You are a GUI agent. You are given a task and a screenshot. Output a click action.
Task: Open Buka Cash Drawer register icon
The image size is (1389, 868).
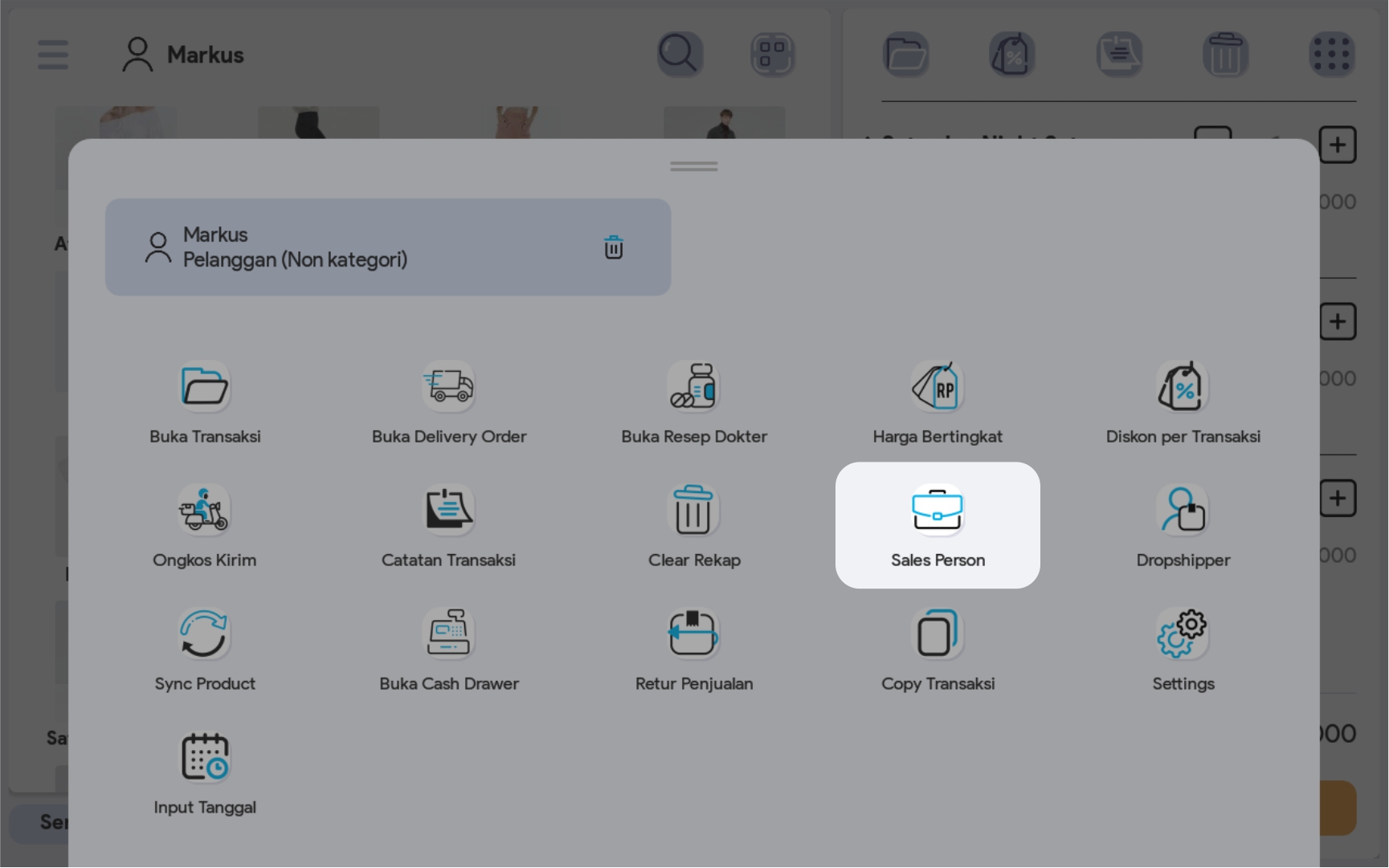(448, 634)
